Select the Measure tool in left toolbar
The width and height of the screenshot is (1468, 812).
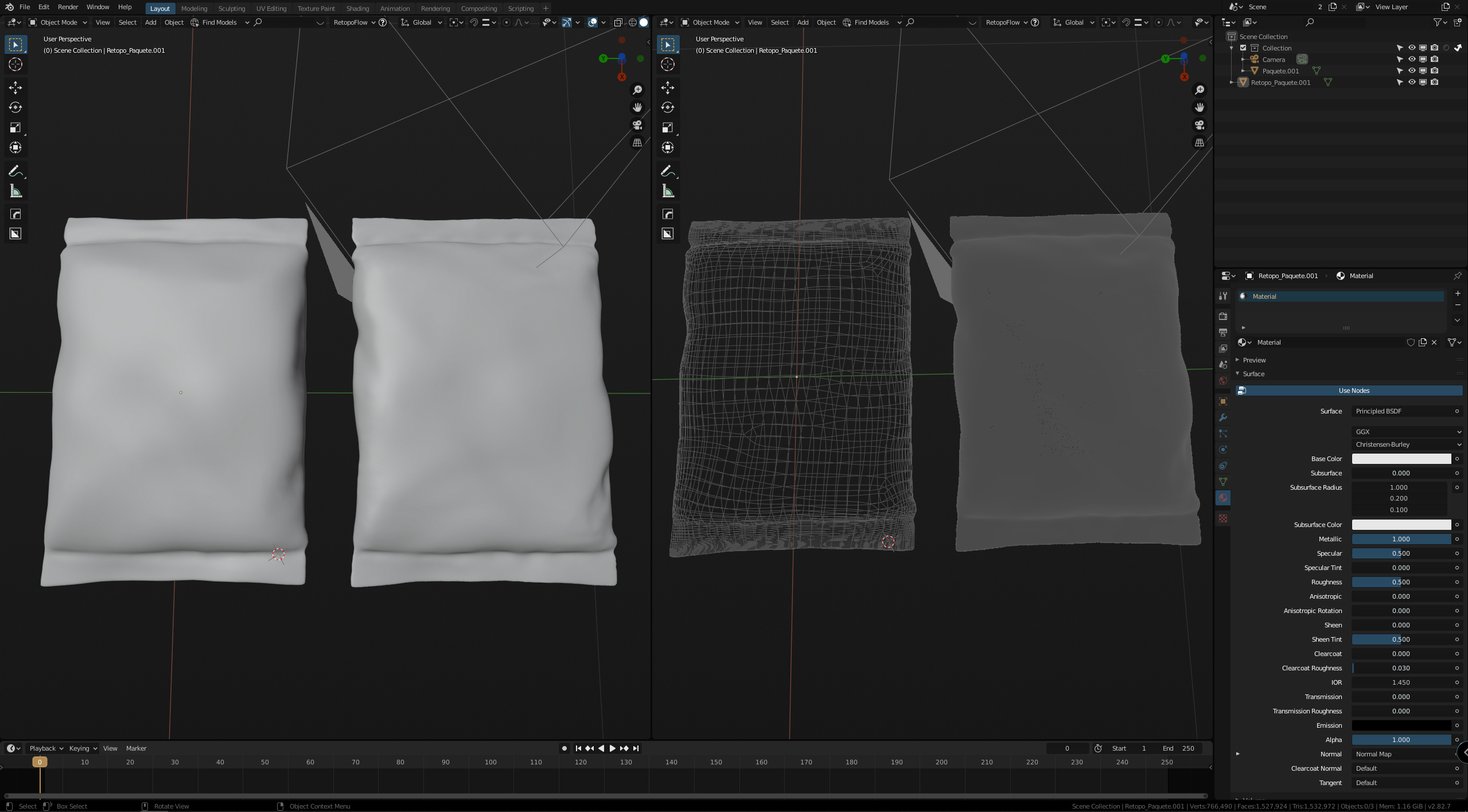coord(15,190)
